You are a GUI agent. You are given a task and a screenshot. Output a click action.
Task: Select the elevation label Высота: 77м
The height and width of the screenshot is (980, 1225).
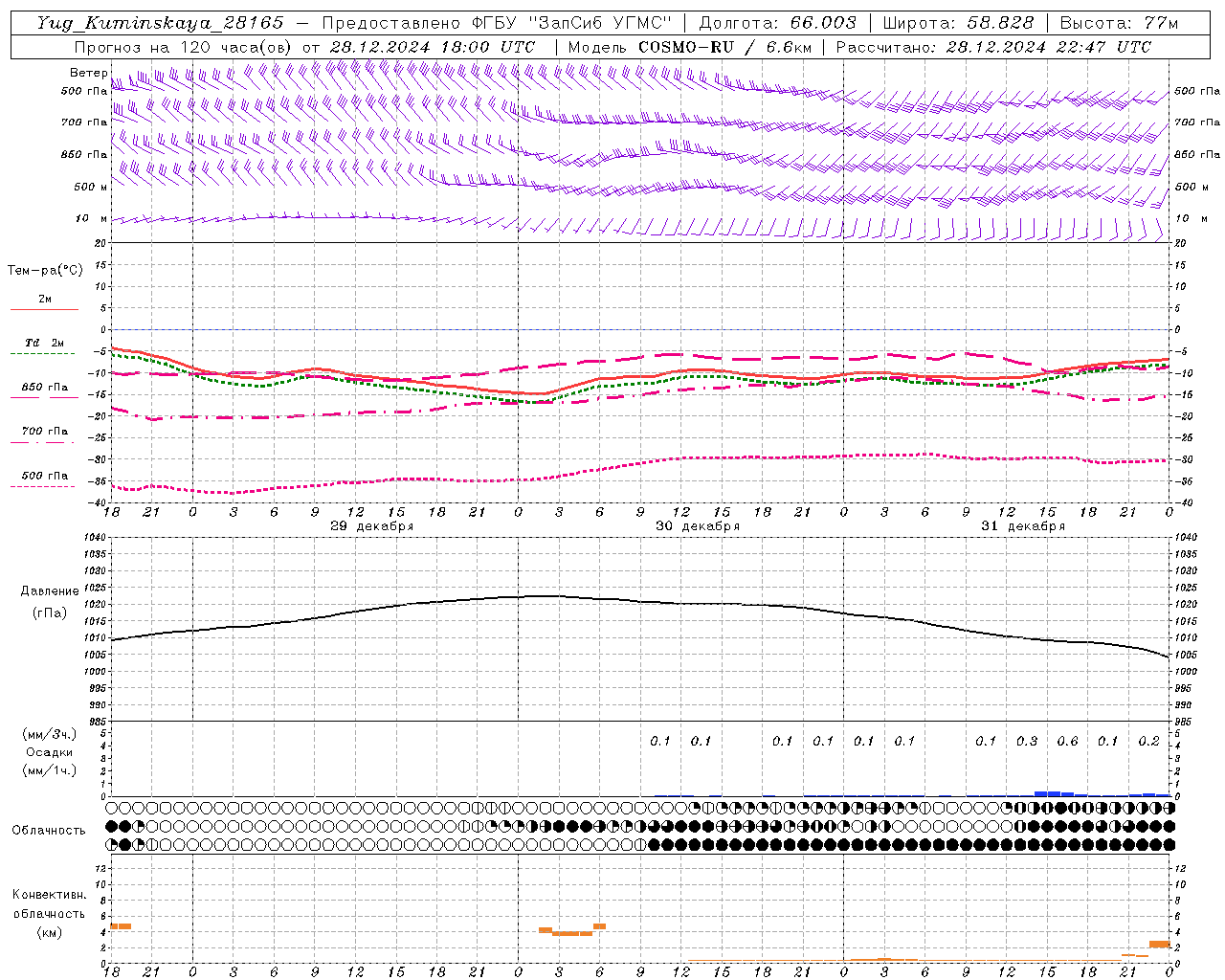[1119, 23]
